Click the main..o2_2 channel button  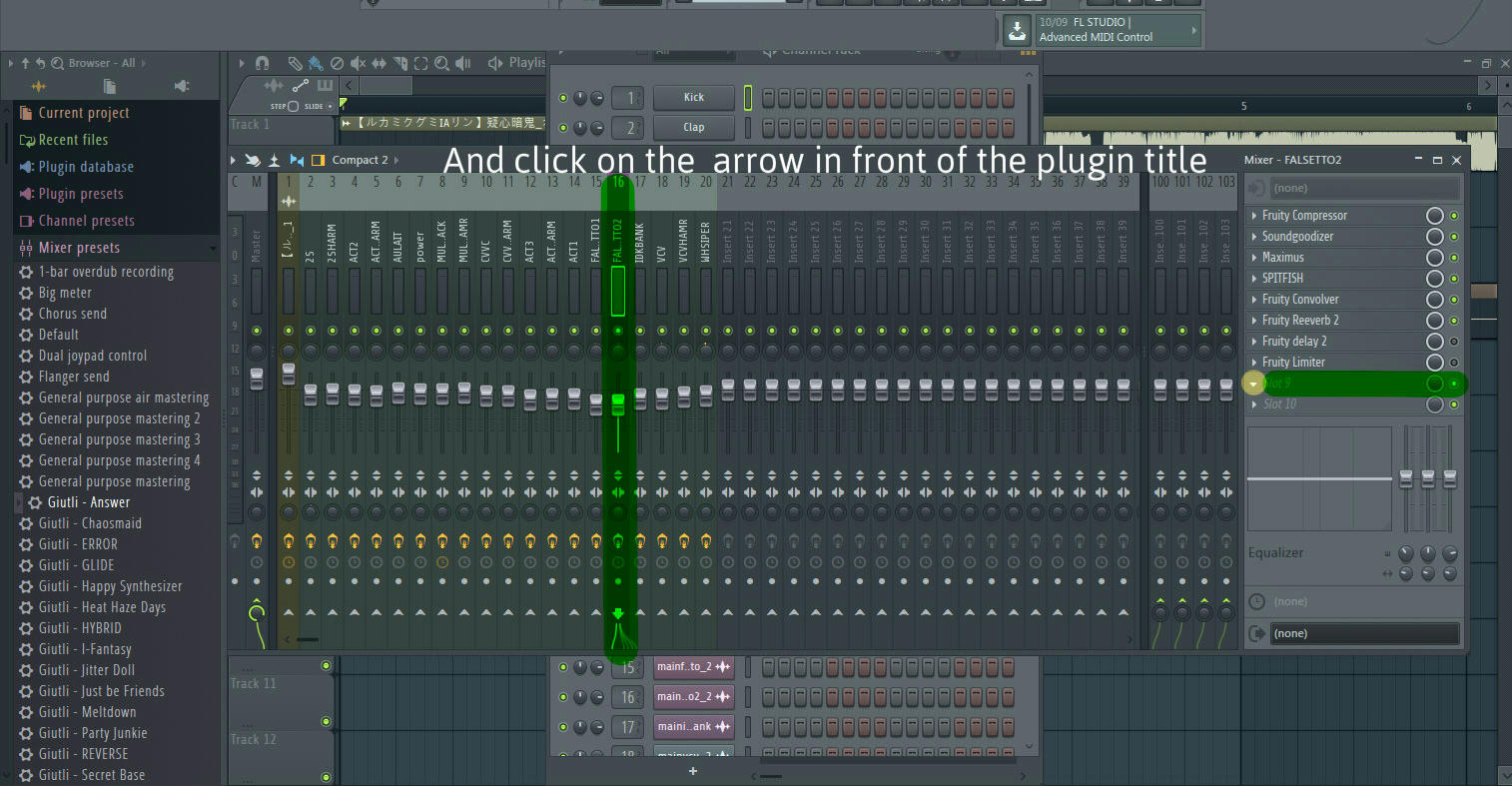click(x=693, y=696)
